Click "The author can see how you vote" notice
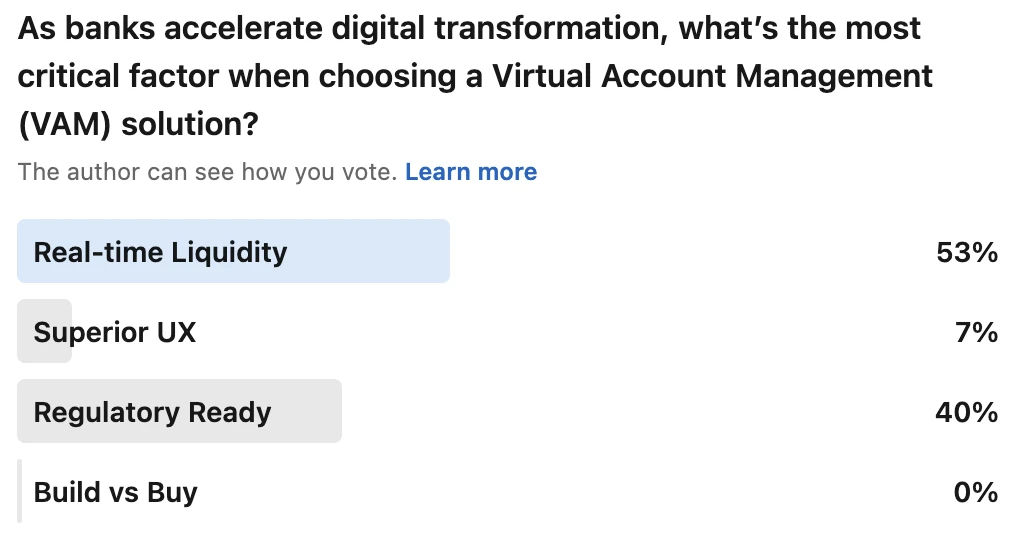 tap(207, 172)
